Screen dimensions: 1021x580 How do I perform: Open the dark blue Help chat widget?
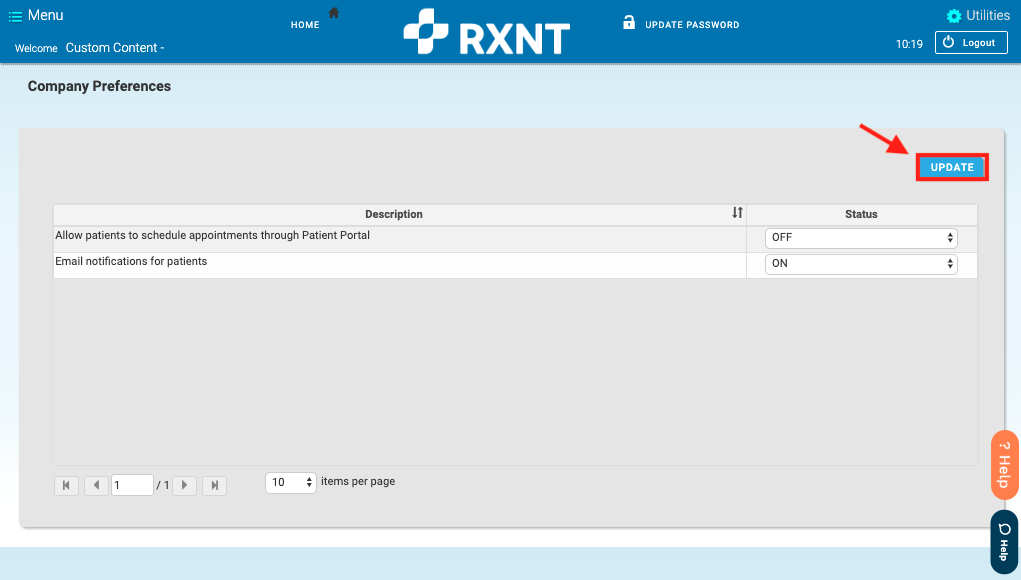(1004, 542)
